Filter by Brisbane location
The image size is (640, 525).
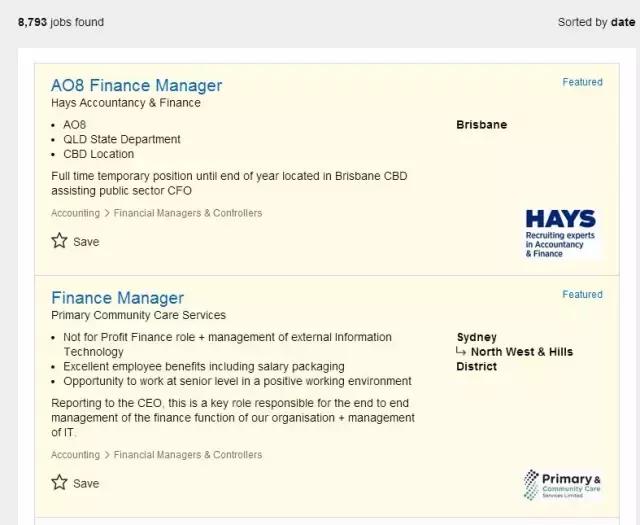click(481, 125)
